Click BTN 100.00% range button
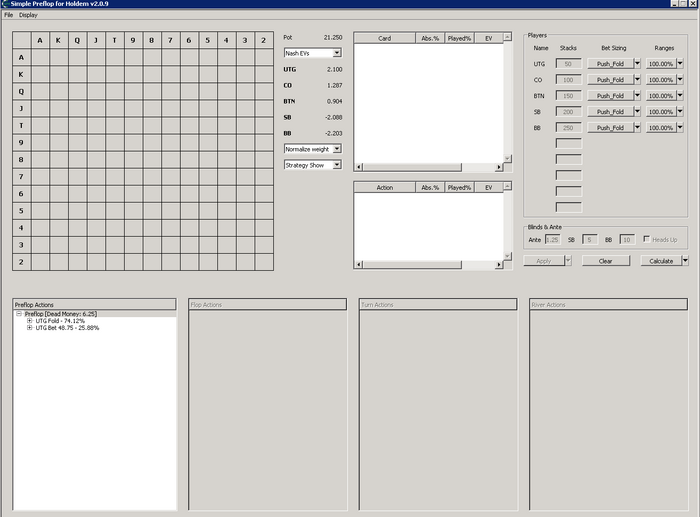Viewport: 700px width, 517px height. point(661,96)
